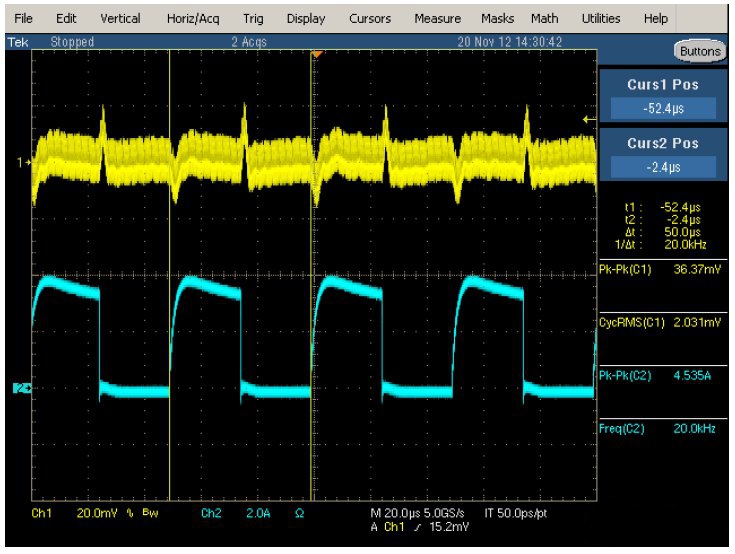Open the Display menu
The height and width of the screenshot is (554, 735).
point(306,18)
